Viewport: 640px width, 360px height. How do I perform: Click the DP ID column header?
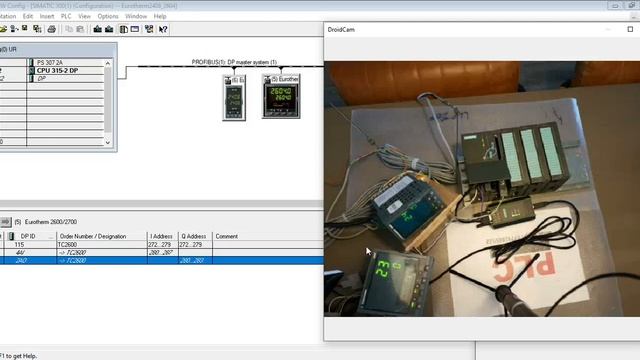point(31,236)
